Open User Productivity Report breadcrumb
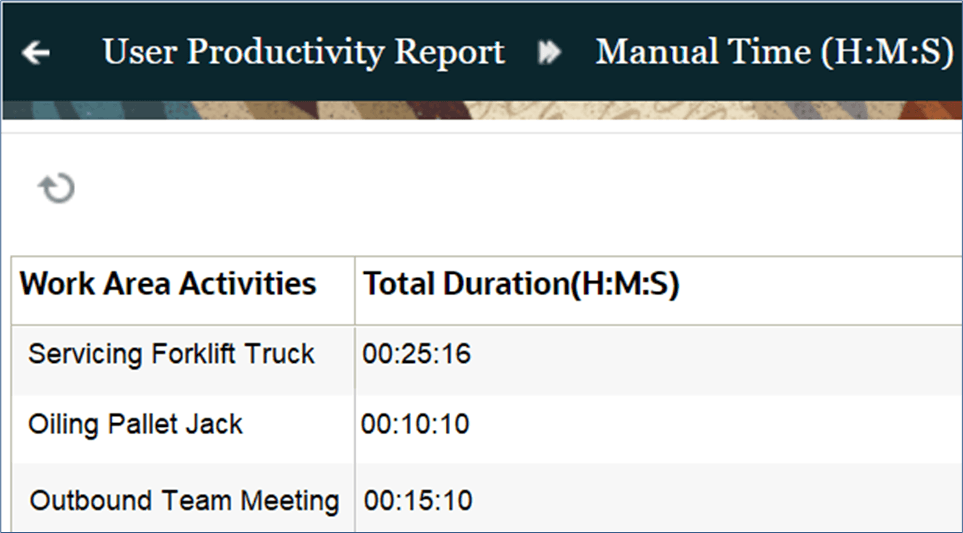 pyautogui.click(x=303, y=53)
